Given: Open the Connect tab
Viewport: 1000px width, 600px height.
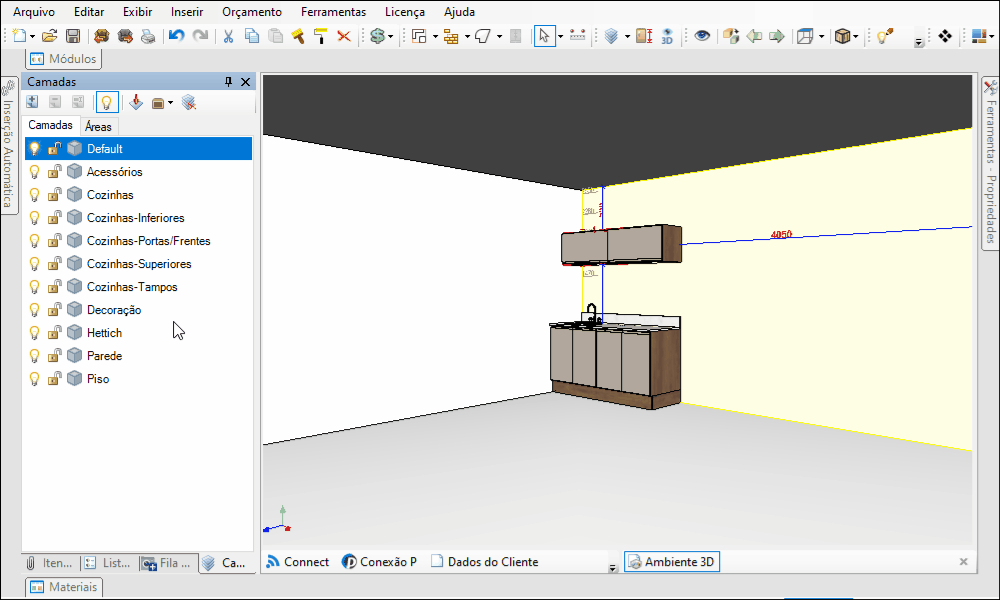Looking at the screenshot, I should [x=298, y=562].
